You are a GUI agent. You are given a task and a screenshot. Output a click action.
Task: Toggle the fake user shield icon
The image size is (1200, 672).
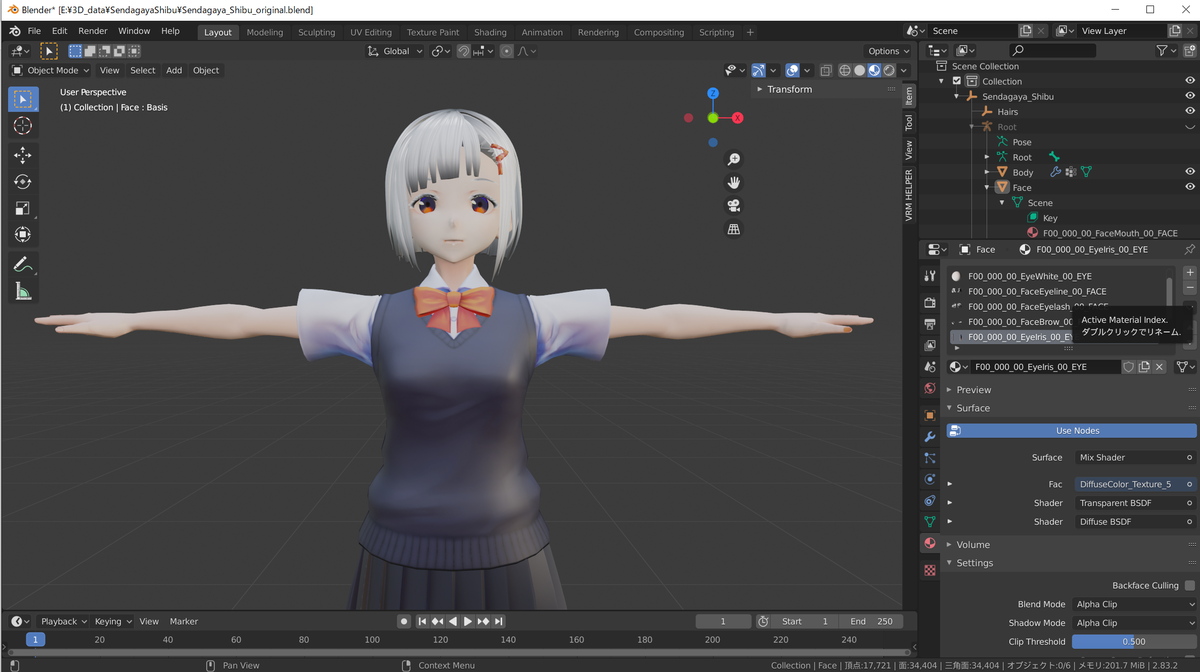pos(1129,367)
